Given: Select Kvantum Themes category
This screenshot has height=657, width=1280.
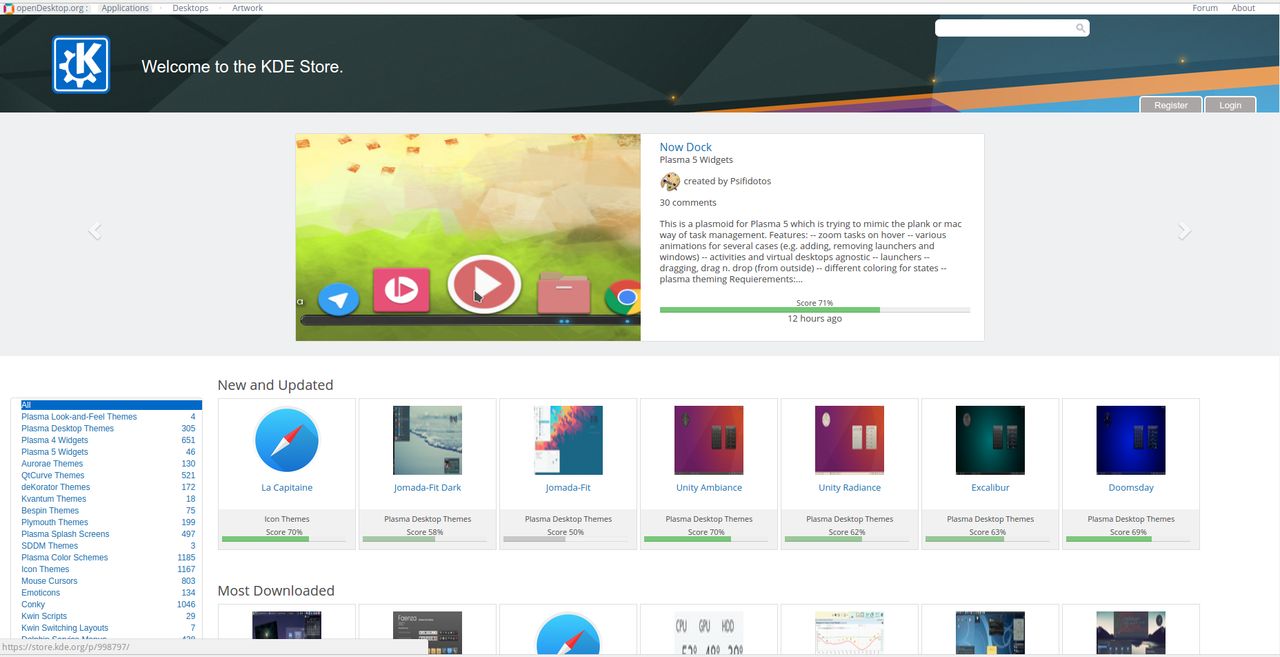Looking at the screenshot, I should coord(54,499).
